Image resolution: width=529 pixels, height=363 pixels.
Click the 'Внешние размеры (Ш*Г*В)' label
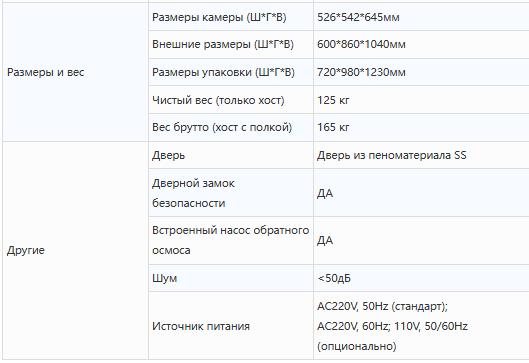(223, 44)
